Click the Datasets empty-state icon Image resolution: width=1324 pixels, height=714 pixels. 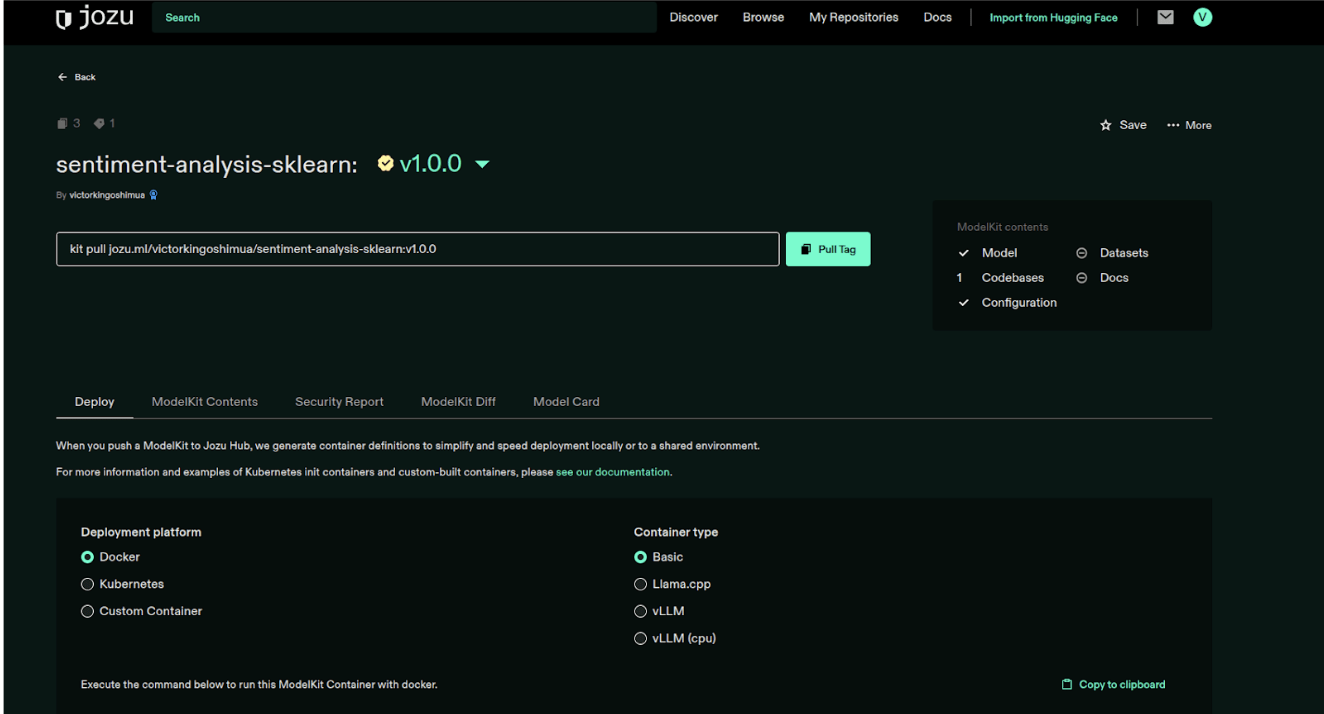(1081, 253)
